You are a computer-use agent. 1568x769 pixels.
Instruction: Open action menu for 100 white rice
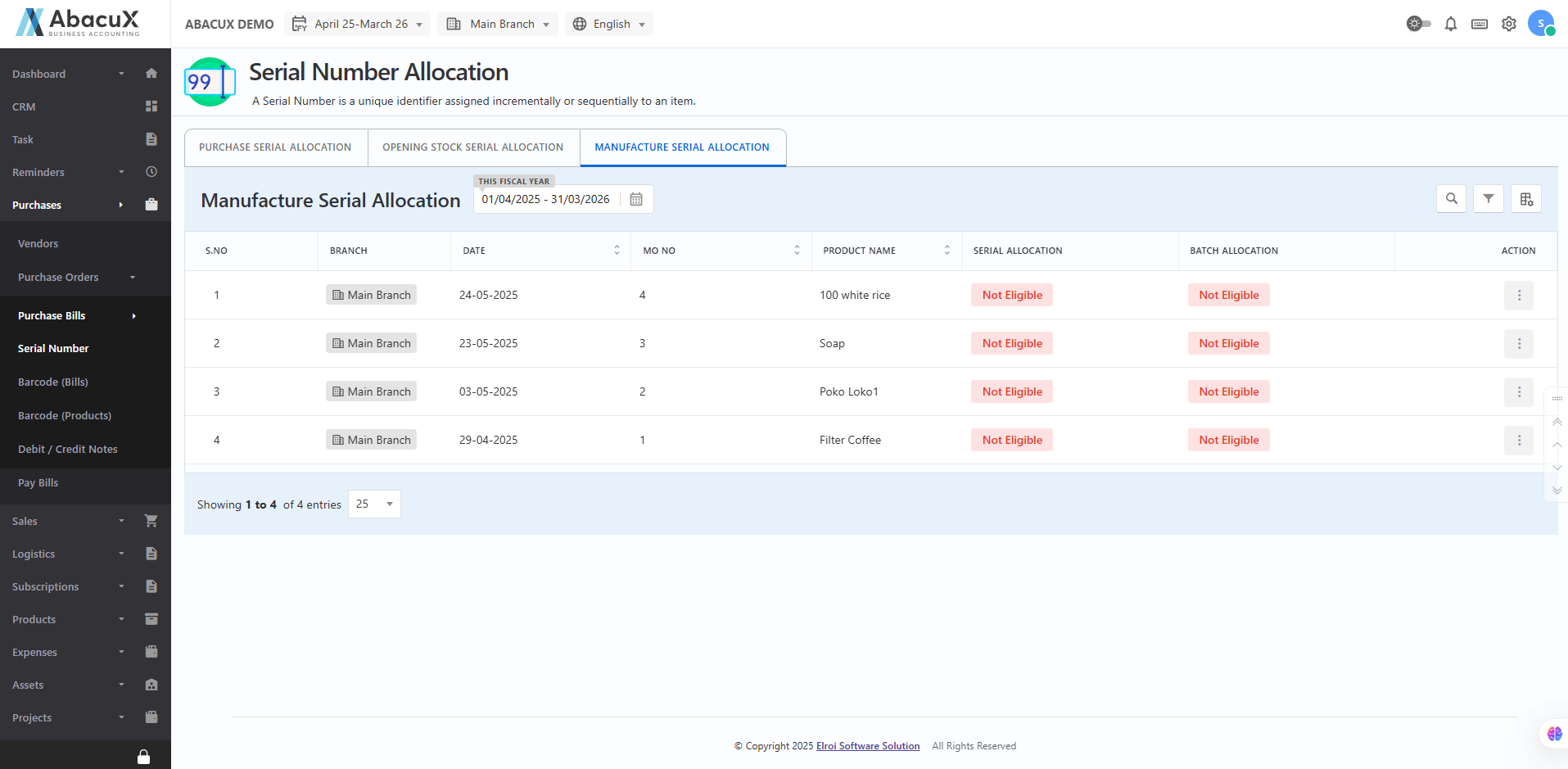click(1518, 295)
